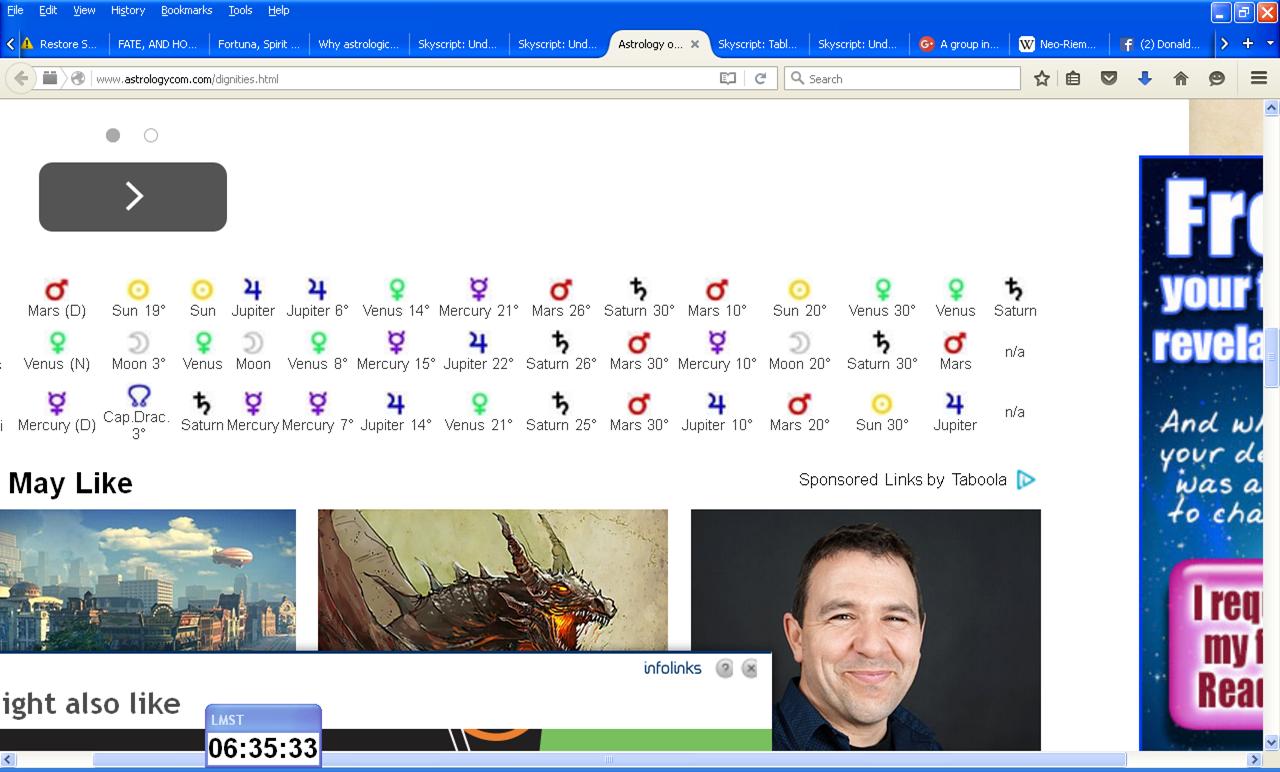Image resolution: width=1280 pixels, height=772 pixels.
Task: Switch to the Neo-Riem... Wikipedia tab
Action: click(x=1058, y=44)
